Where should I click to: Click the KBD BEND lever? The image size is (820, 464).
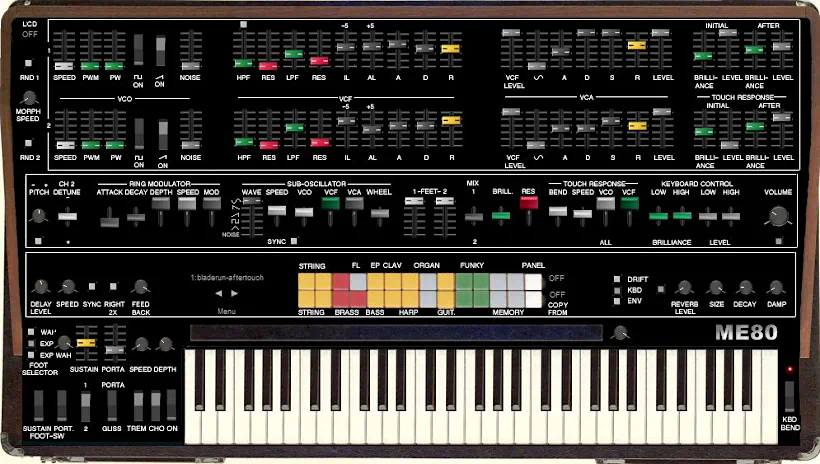tap(789, 396)
